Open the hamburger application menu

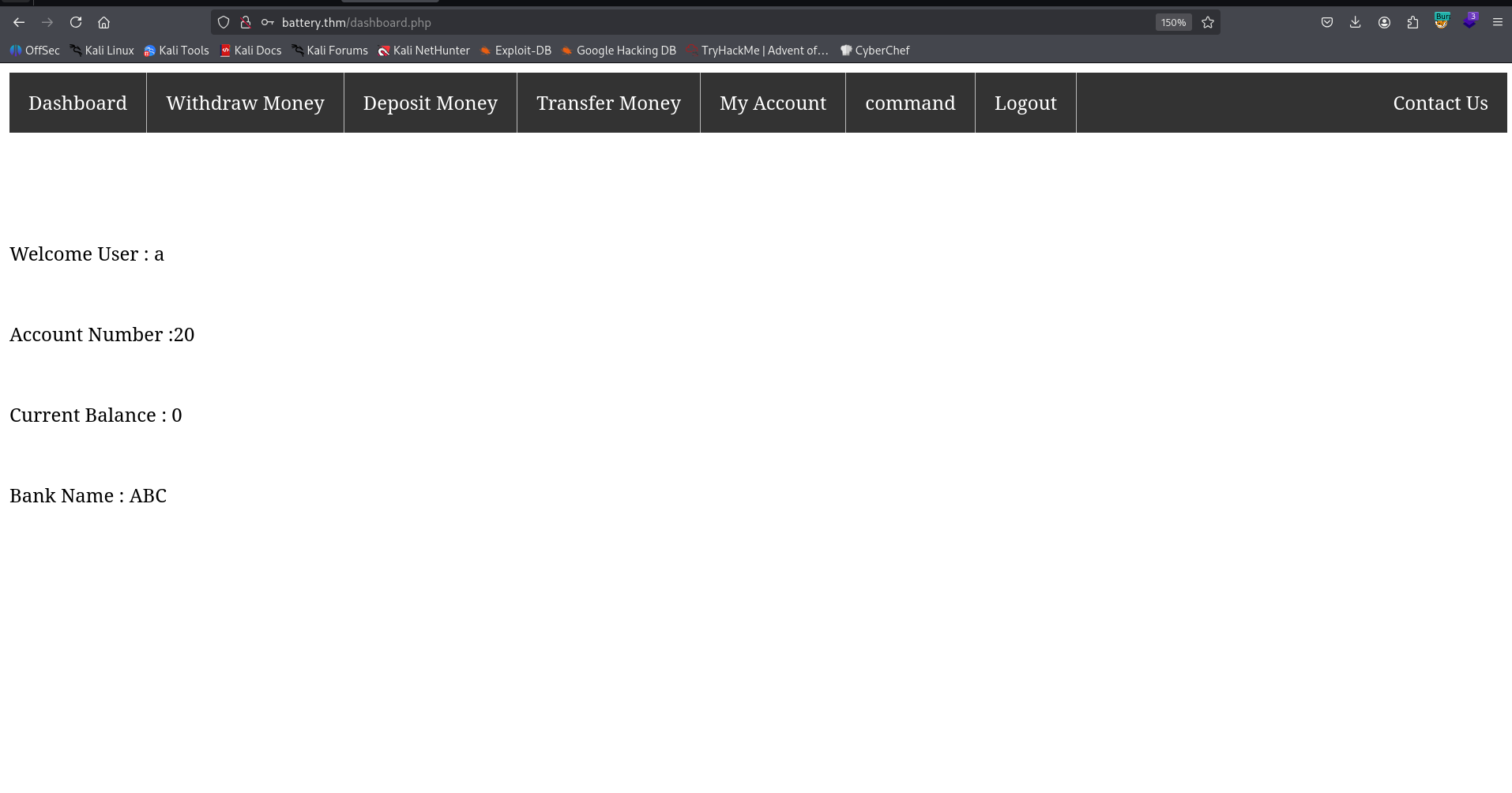click(1498, 22)
